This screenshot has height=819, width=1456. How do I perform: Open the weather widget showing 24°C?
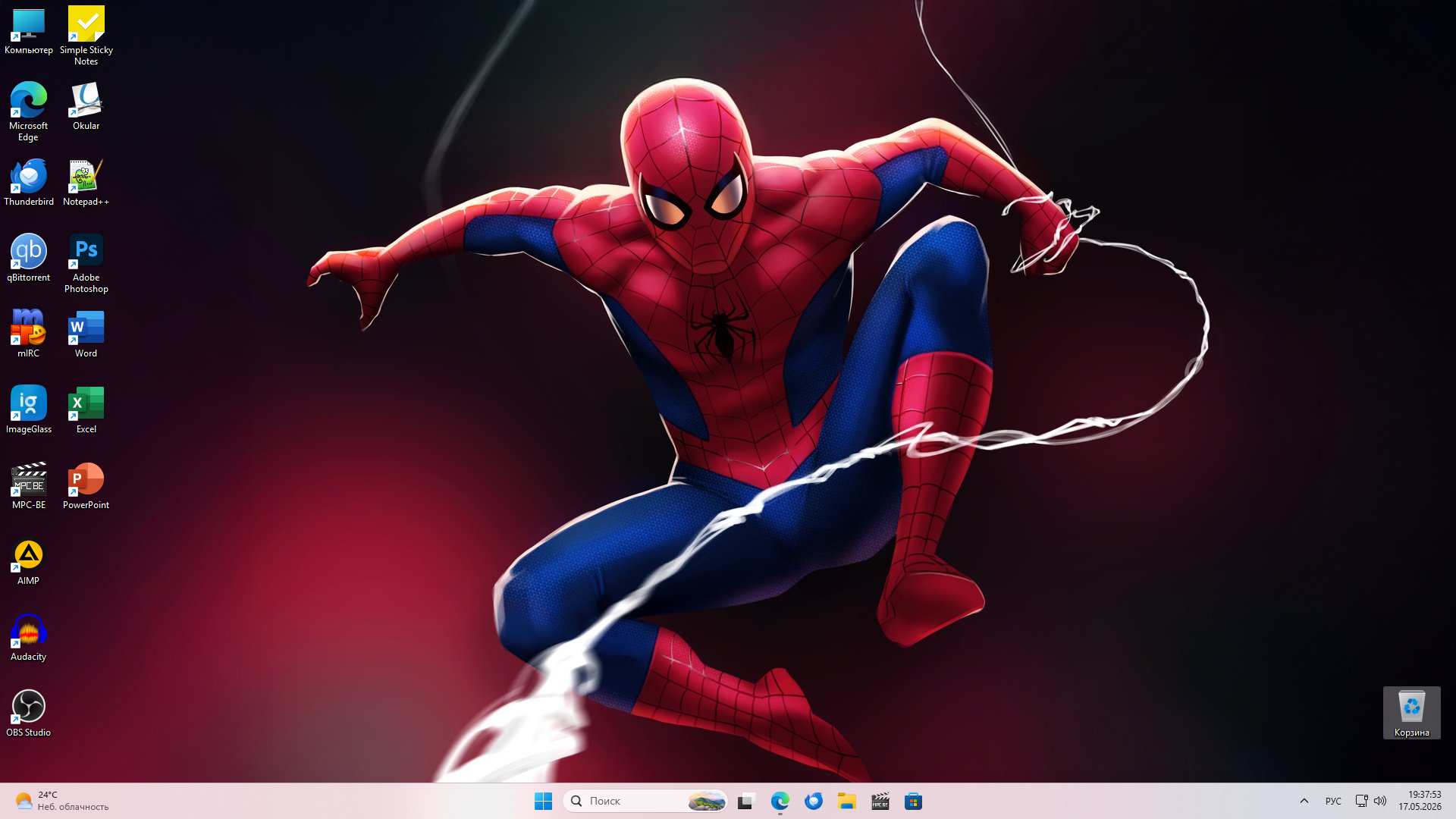(x=62, y=801)
